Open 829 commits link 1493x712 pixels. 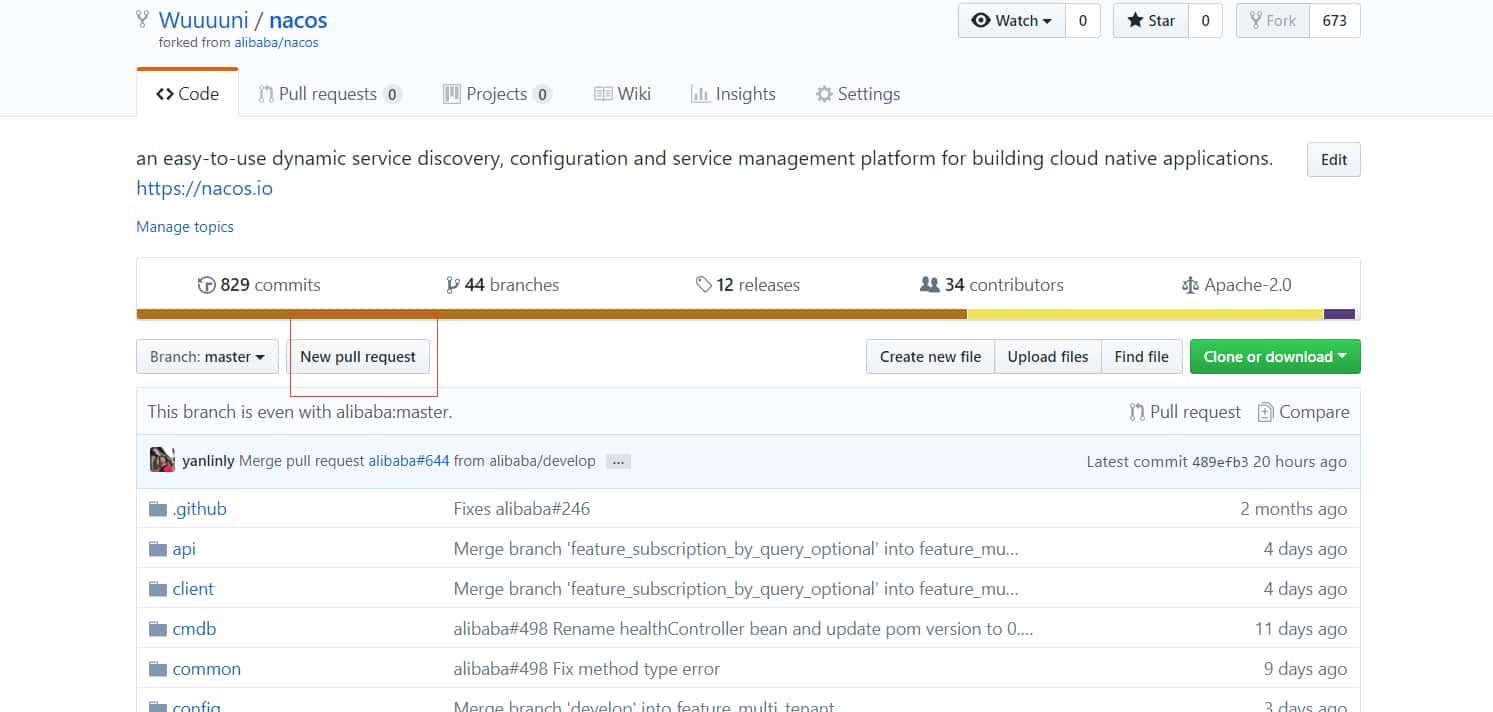[x=259, y=285]
